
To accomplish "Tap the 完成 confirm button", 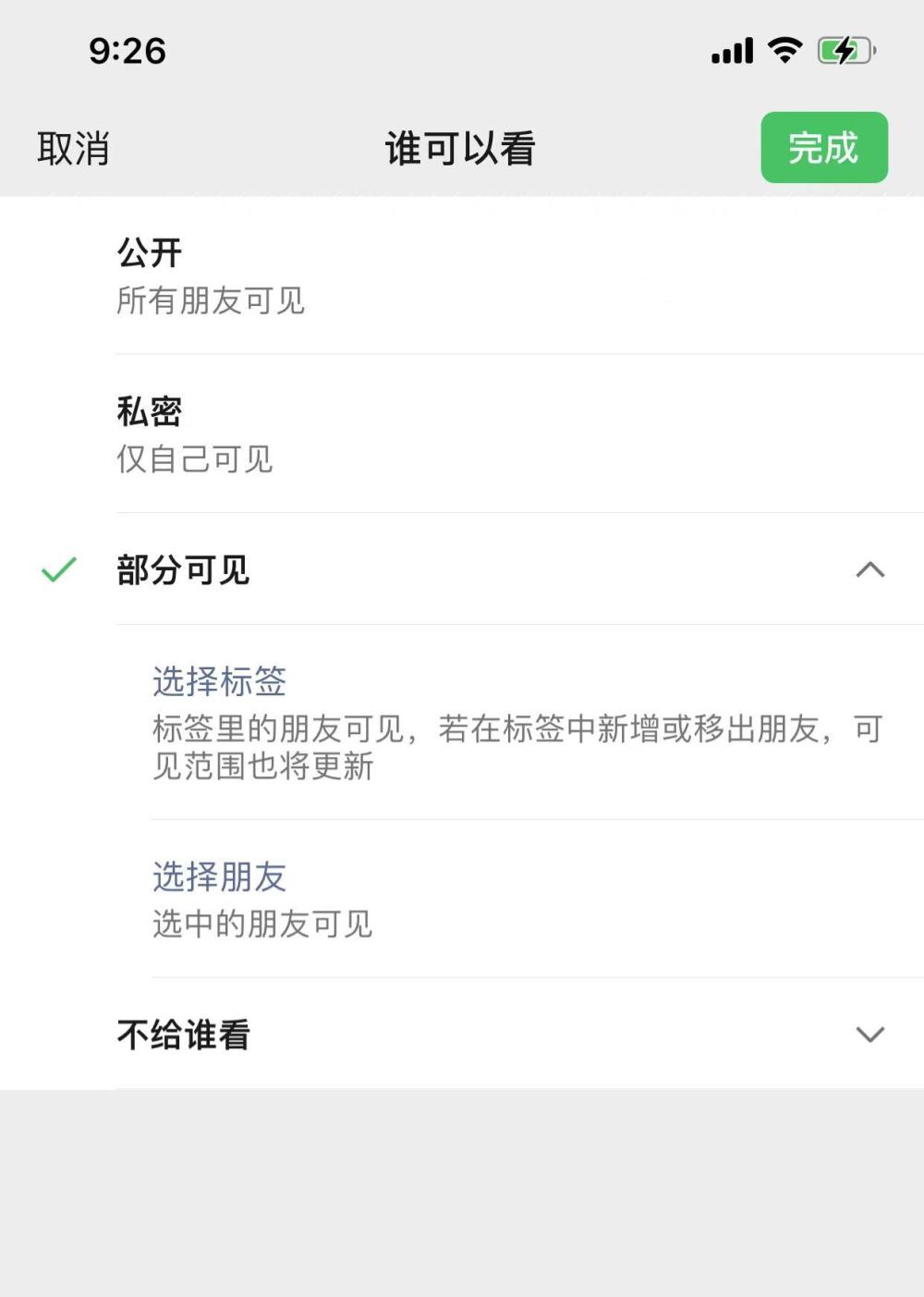I will click(824, 147).
